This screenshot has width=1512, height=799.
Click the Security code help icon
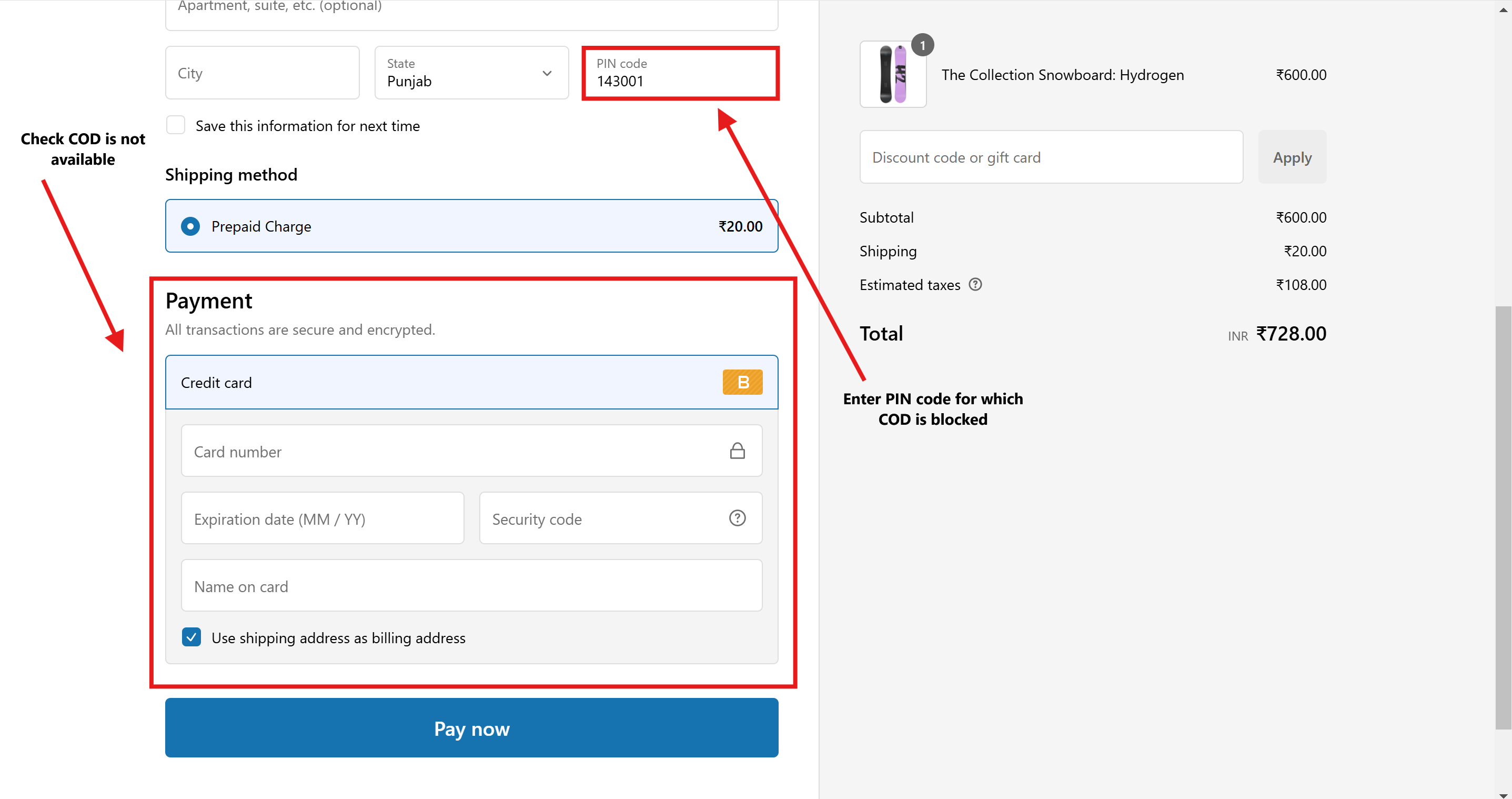737,518
